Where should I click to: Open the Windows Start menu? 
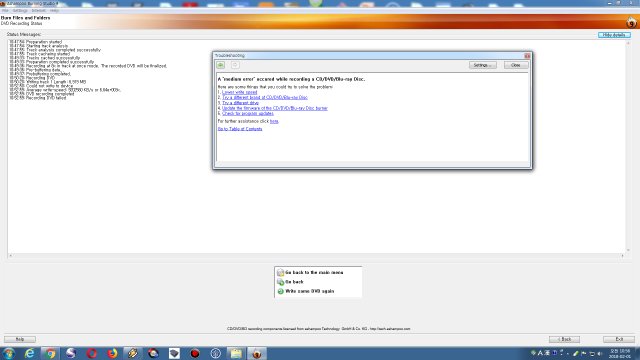coord(9,353)
